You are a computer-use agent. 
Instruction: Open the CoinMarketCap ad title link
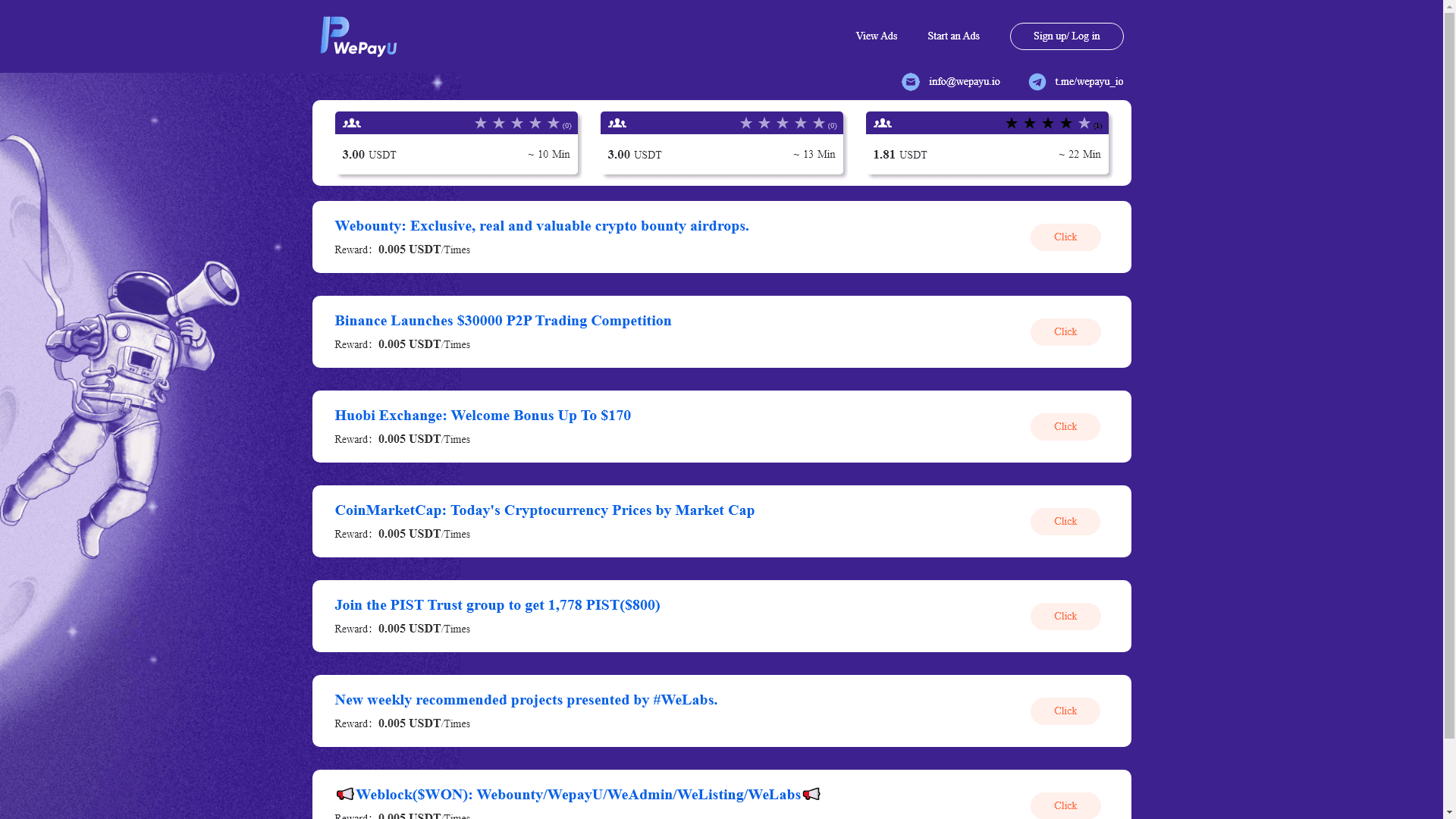[544, 510]
